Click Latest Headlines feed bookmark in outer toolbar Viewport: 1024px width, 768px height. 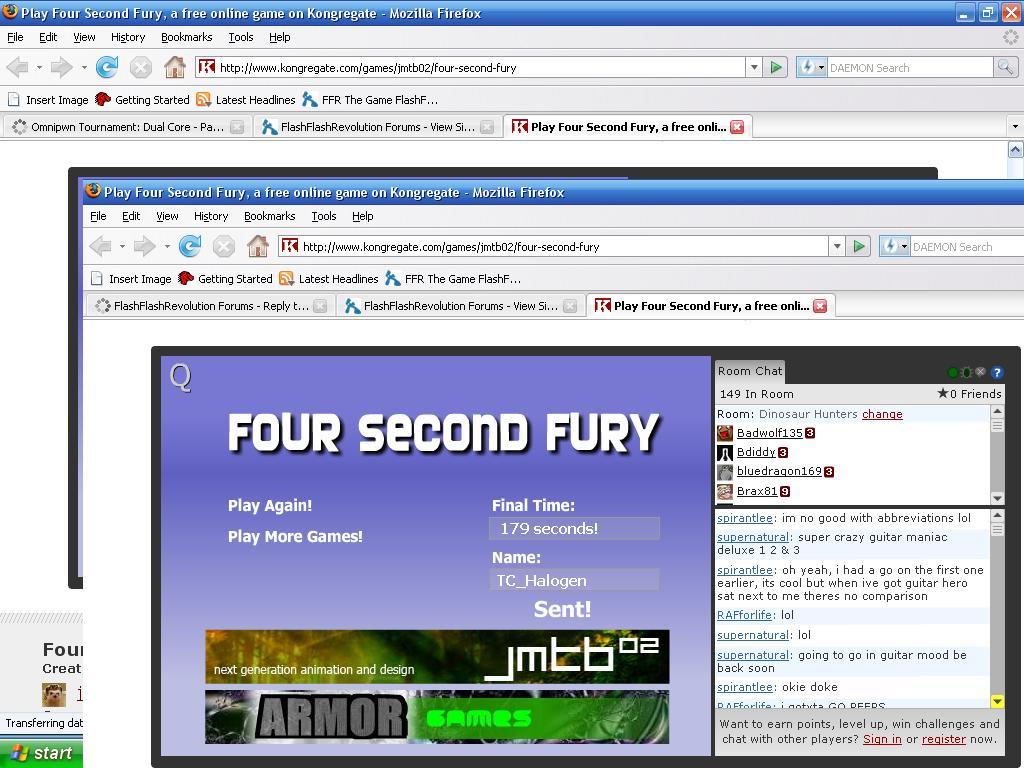[246, 100]
